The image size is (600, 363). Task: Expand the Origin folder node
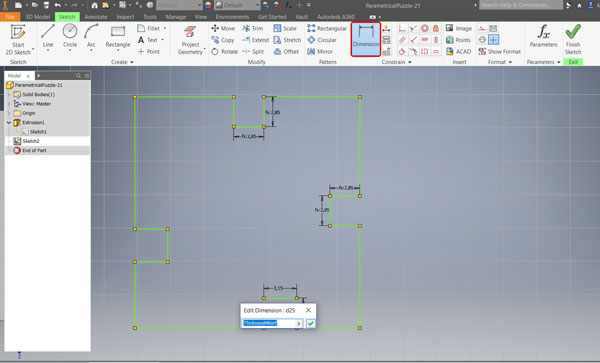(x=9, y=113)
